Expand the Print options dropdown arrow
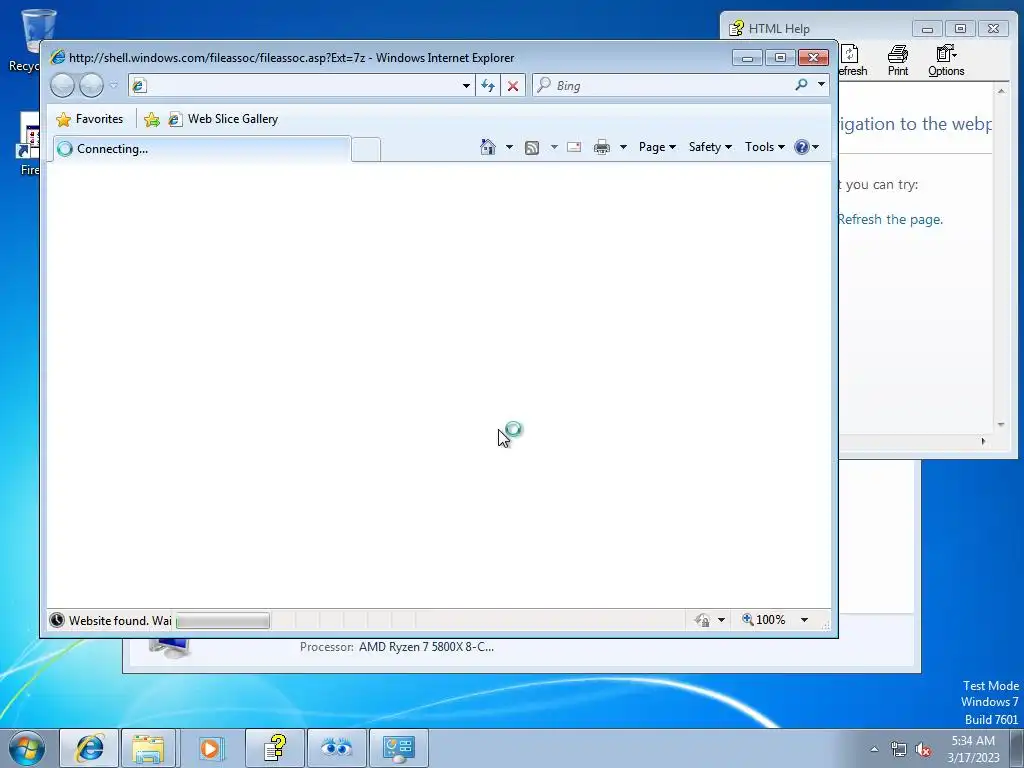Screen dimensions: 1024x768 tap(623, 147)
